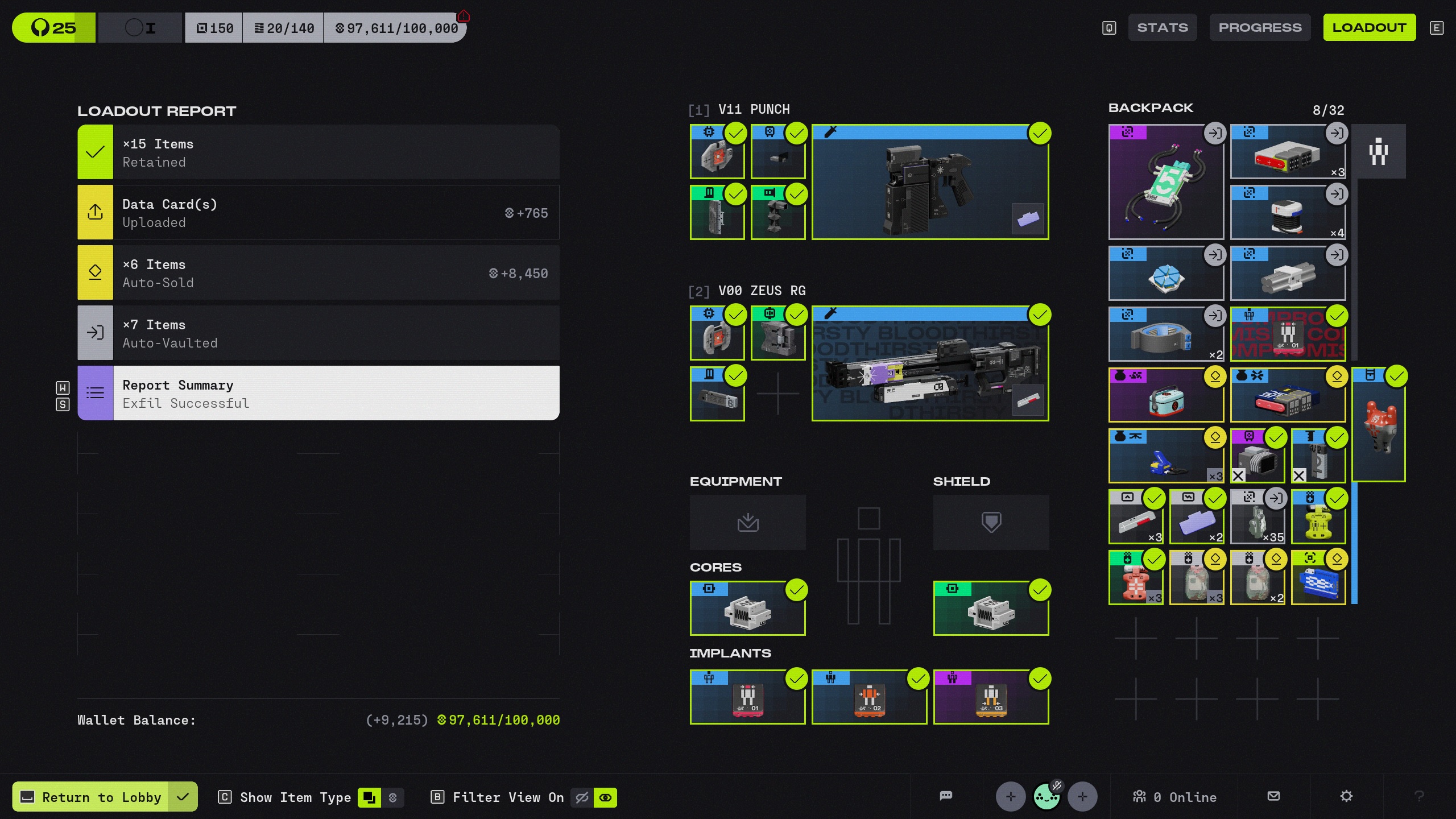
Task: Expand the Data Card(s) Uploaded row
Action: (318, 213)
